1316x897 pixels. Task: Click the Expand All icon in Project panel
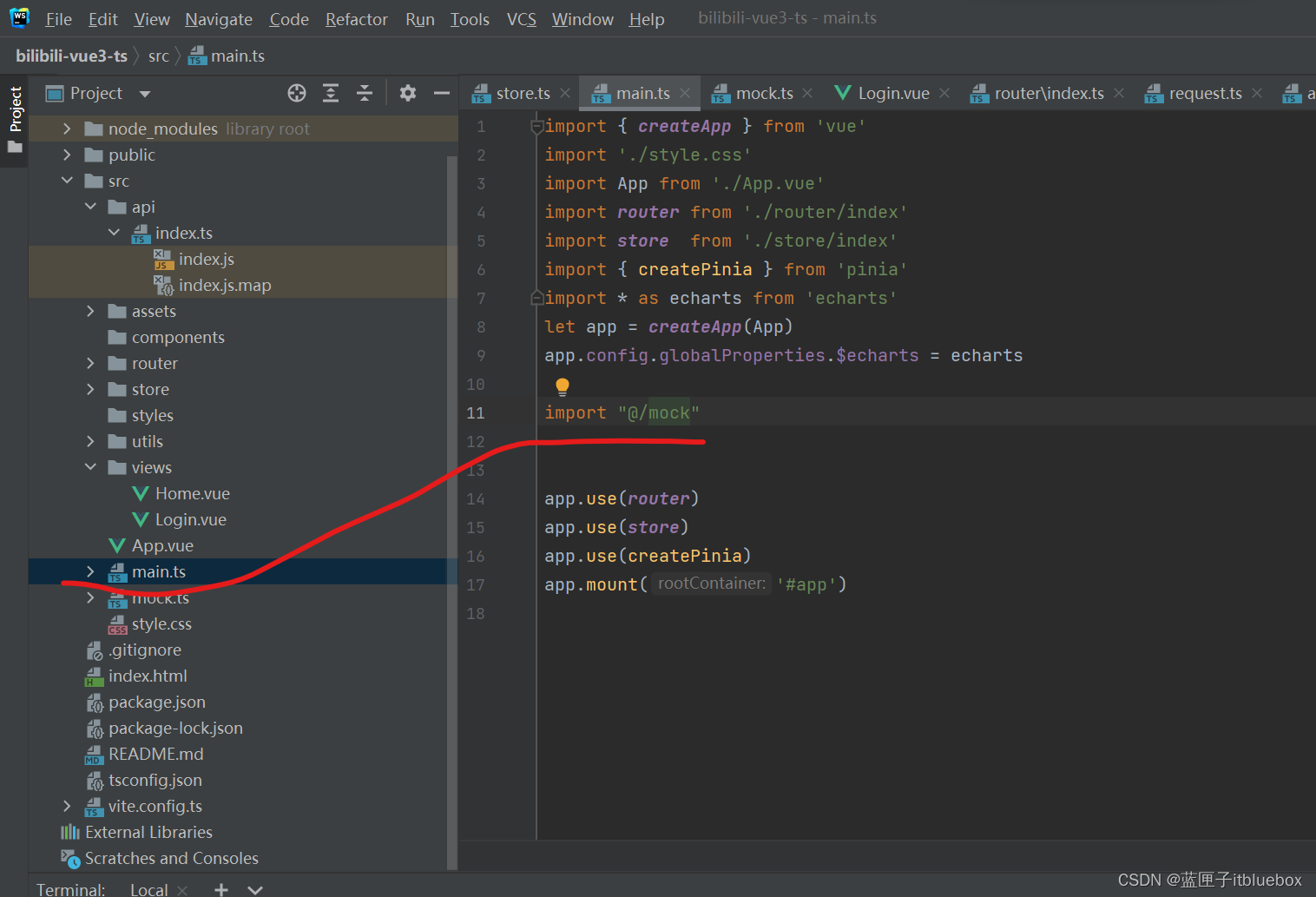pos(331,93)
